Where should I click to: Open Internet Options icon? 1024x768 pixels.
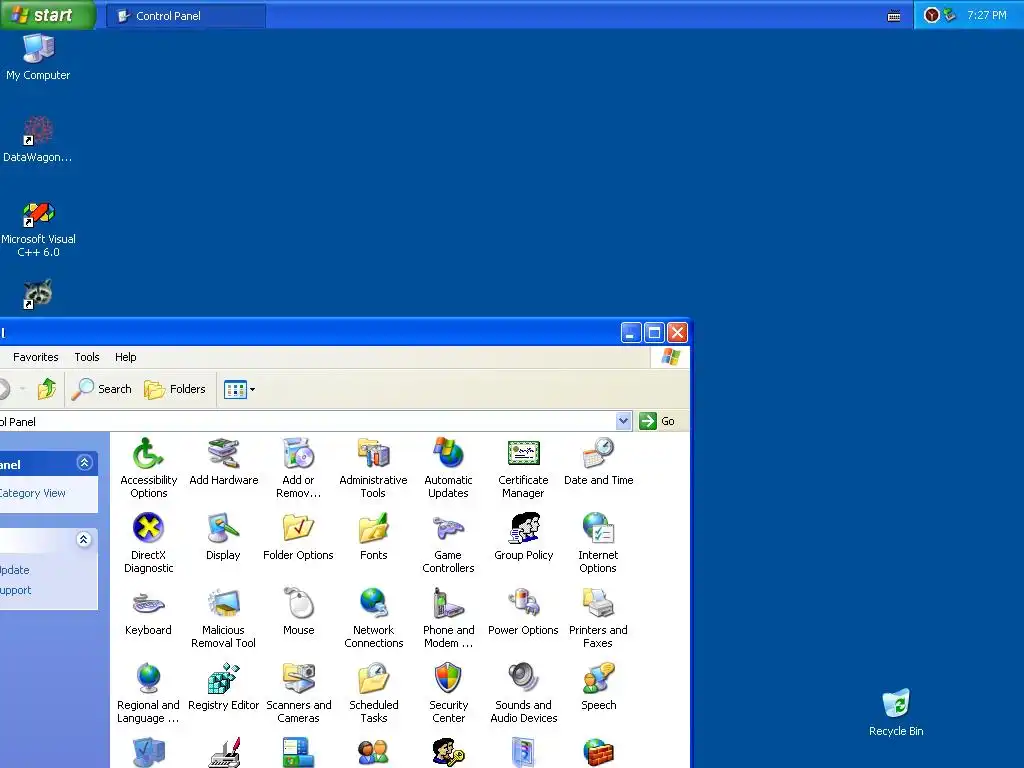point(598,543)
